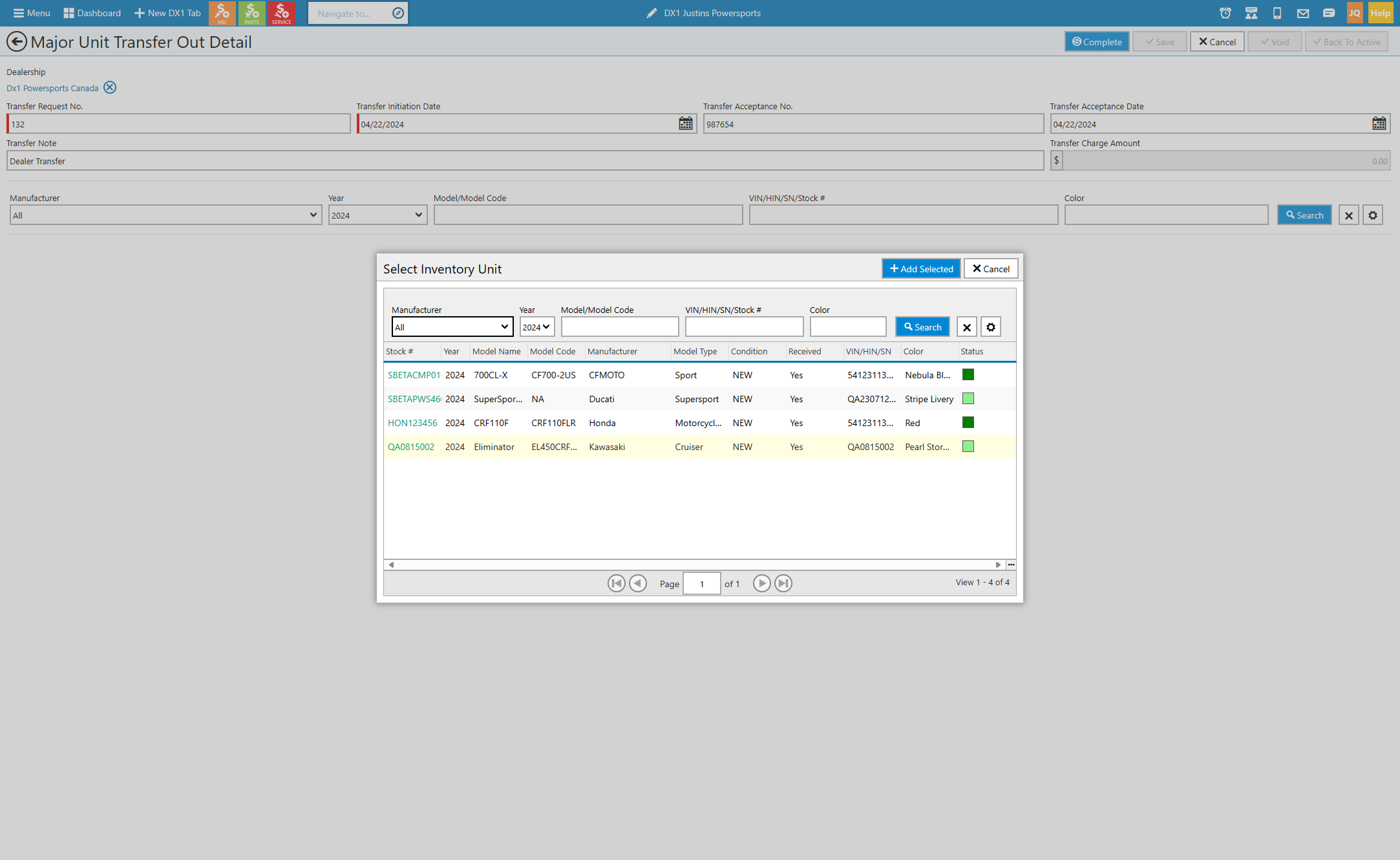Viewport: 1400px width, 860px height.
Task: Open the mobile device icon
Action: (1277, 13)
